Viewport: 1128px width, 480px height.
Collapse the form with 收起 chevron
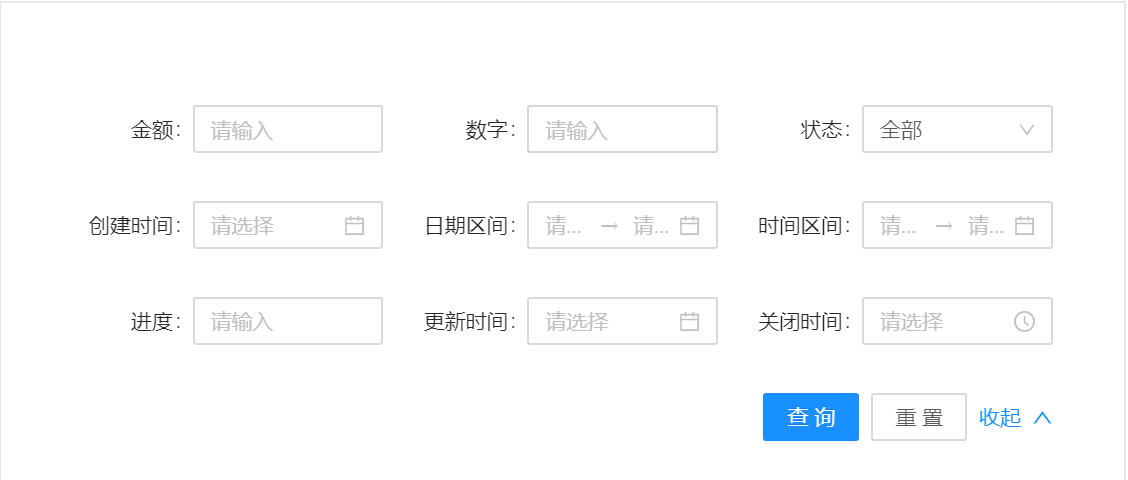pos(1042,417)
